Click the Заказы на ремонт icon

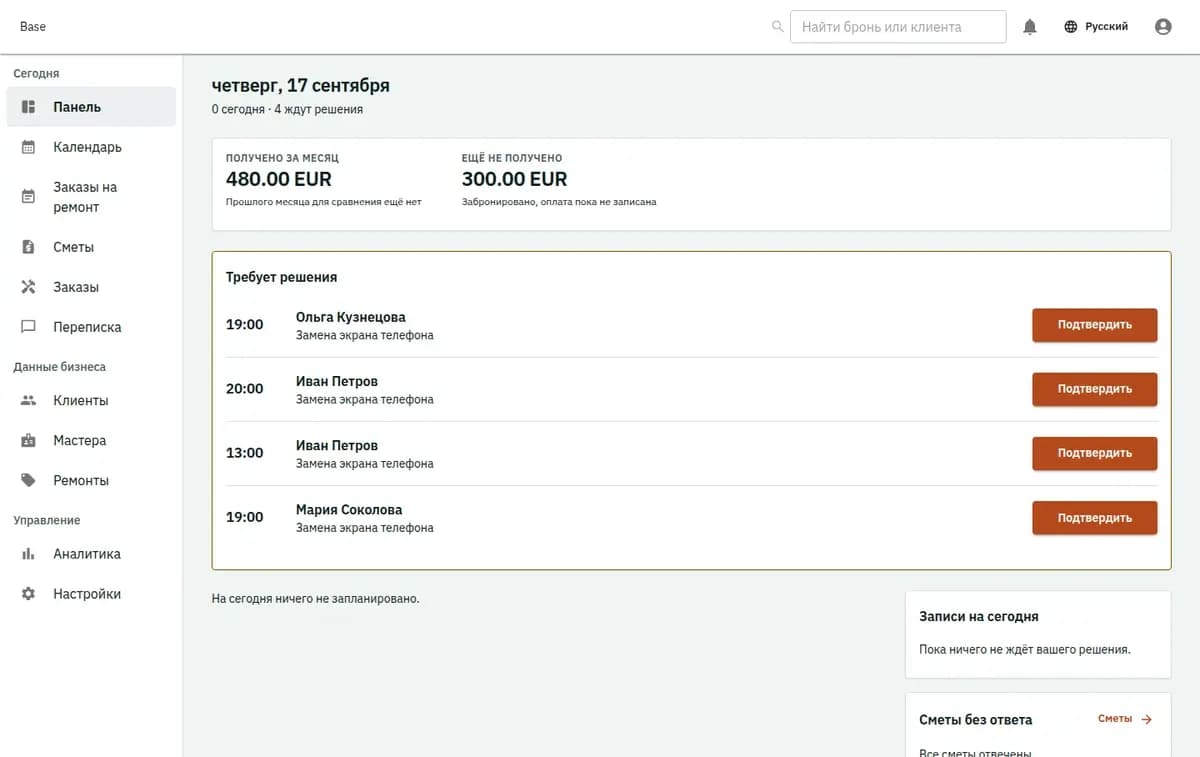tap(29, 197)
